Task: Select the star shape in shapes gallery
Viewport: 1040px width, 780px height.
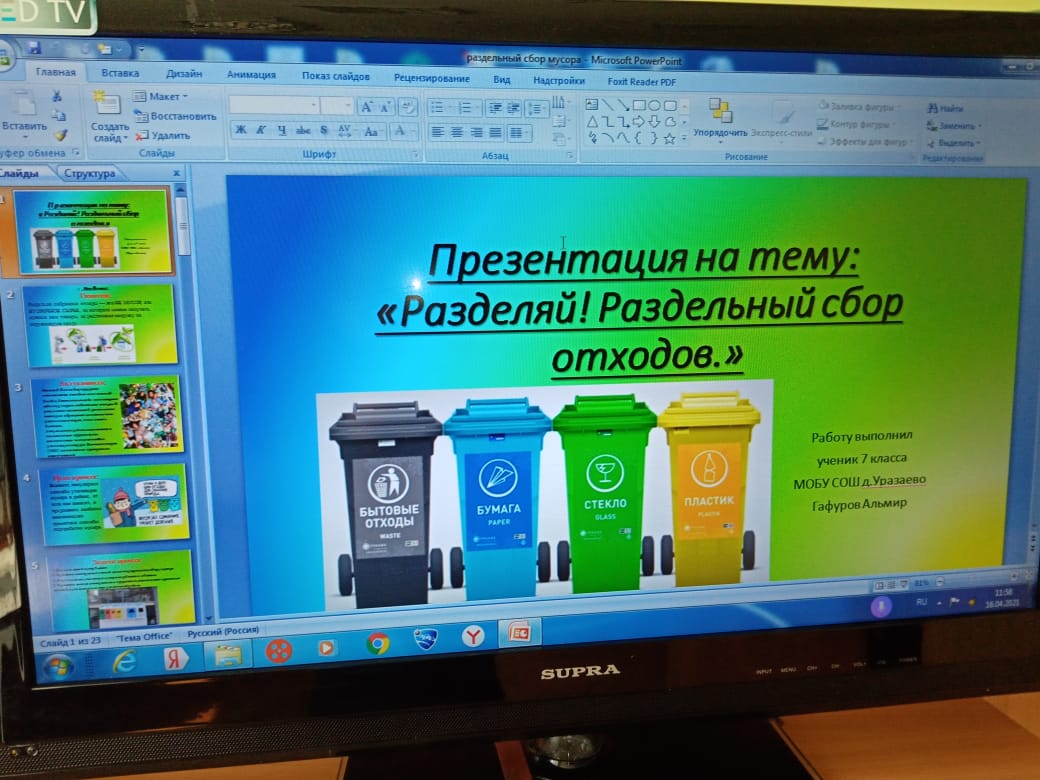Action: point(669,138)
